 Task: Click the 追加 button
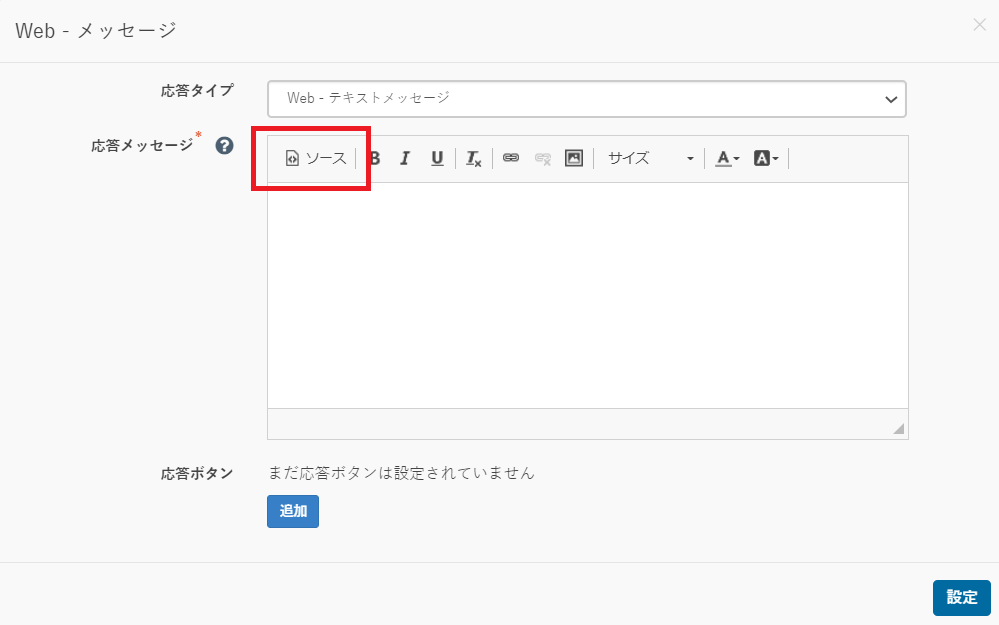pyautogui.click(x=293, y=511)
